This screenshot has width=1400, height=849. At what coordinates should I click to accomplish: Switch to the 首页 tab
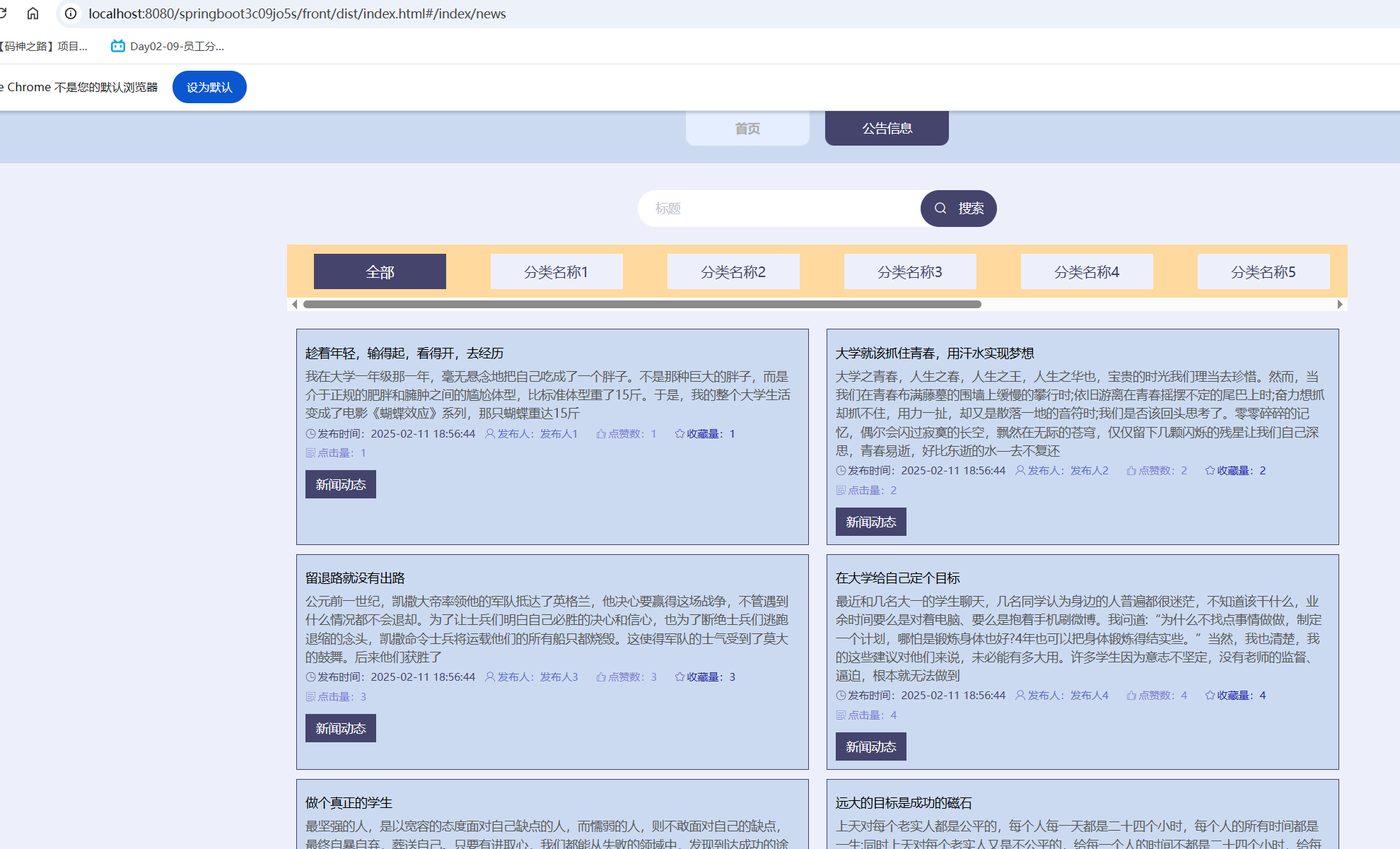pyautogui.click(x=747, y=129)
